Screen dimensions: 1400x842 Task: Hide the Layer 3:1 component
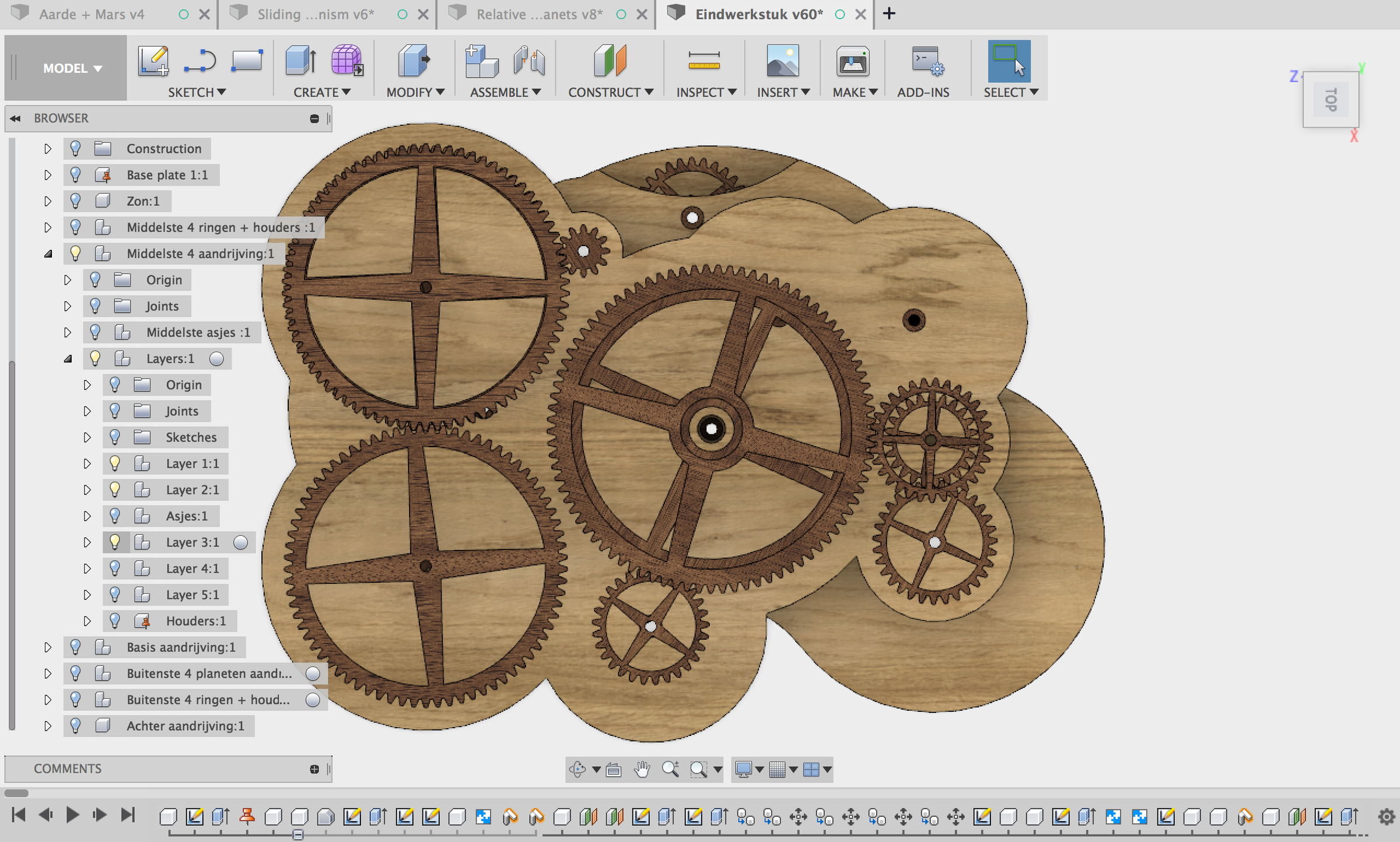pos(115,542)
